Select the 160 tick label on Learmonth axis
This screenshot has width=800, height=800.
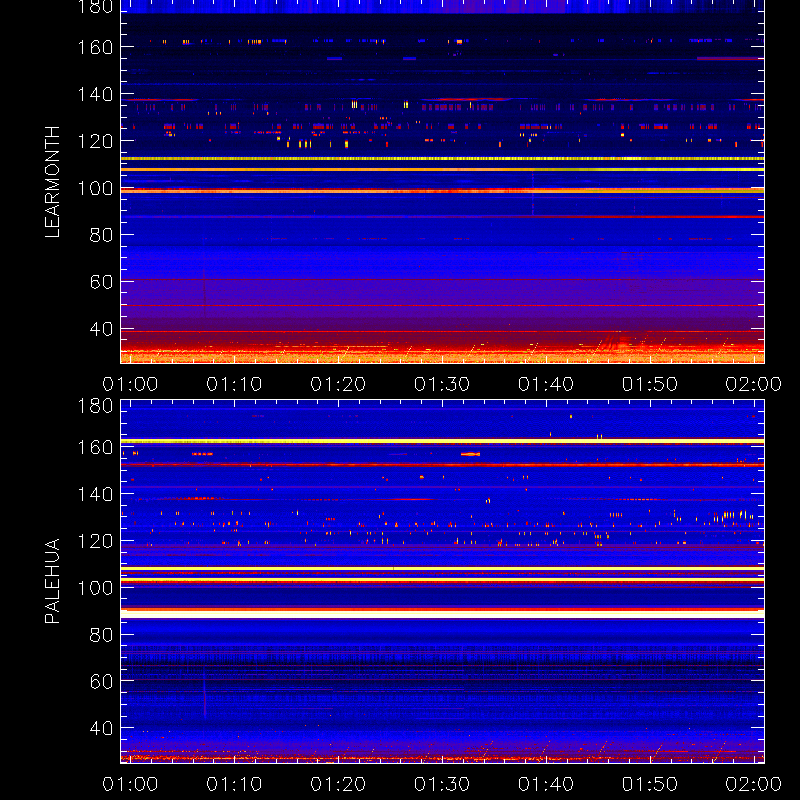point(95,47)
